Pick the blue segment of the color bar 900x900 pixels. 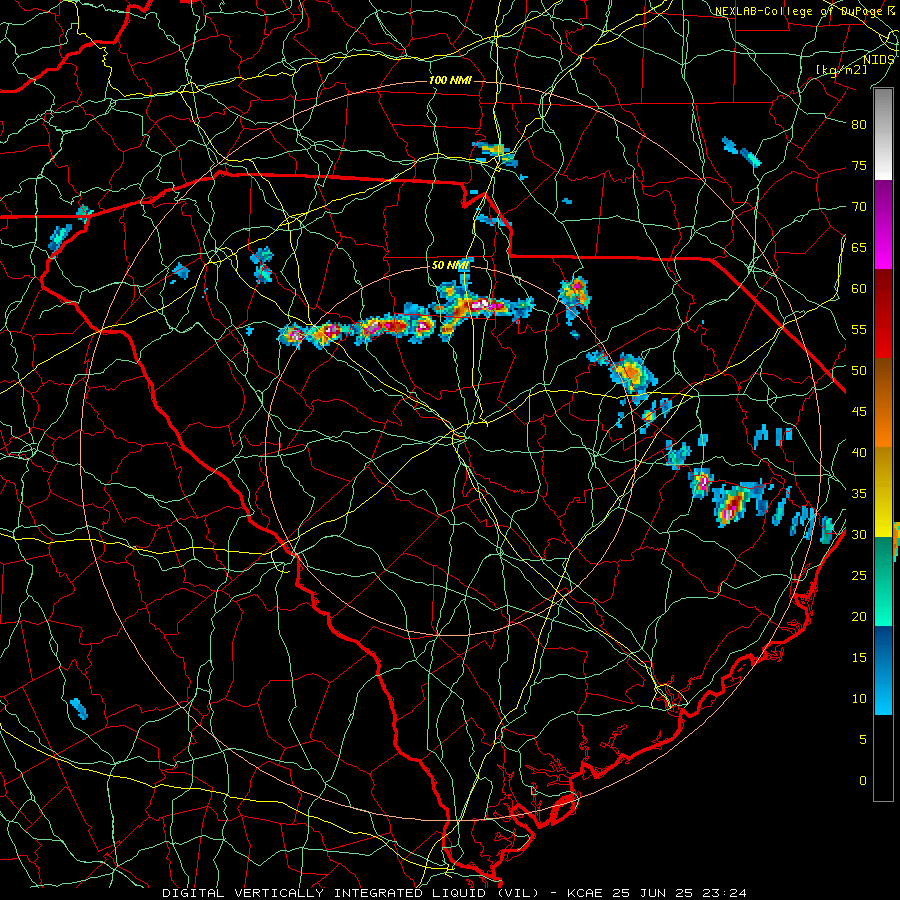point(883,670)
